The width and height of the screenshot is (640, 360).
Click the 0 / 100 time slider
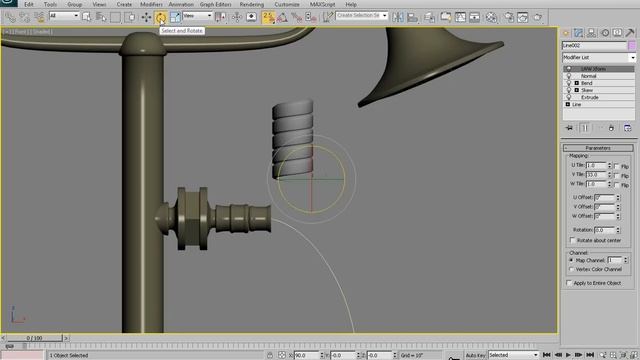(x=34, y=338)
